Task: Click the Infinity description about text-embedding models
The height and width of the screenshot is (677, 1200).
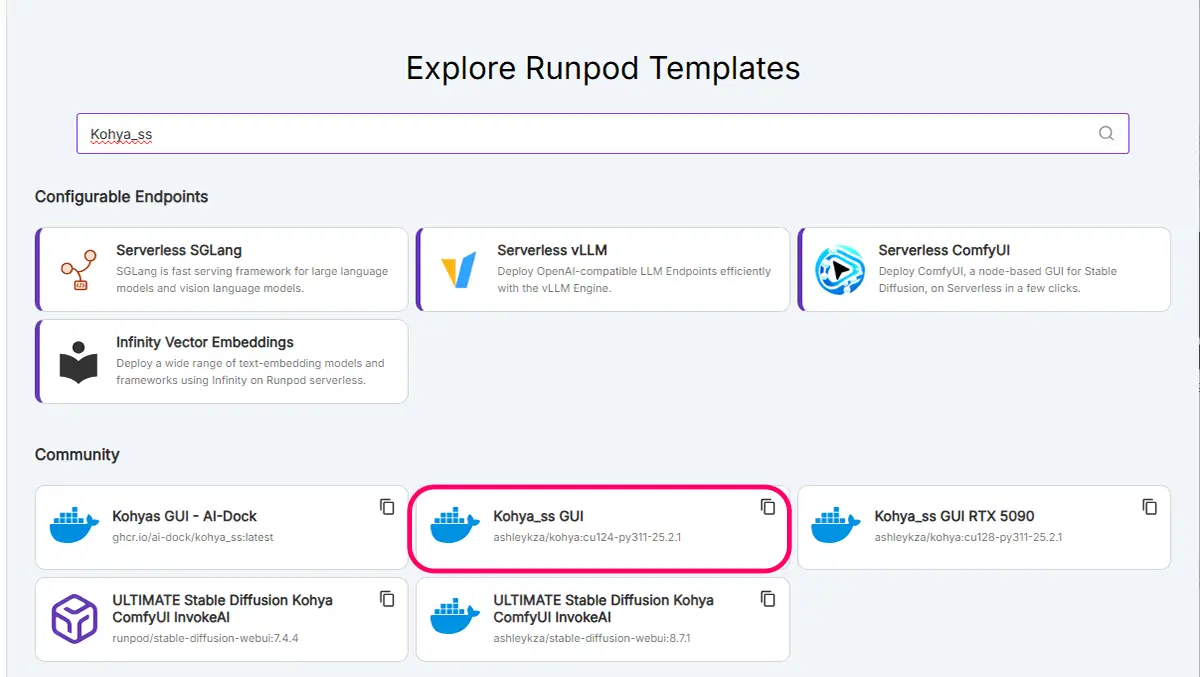Action: (250, 372)
